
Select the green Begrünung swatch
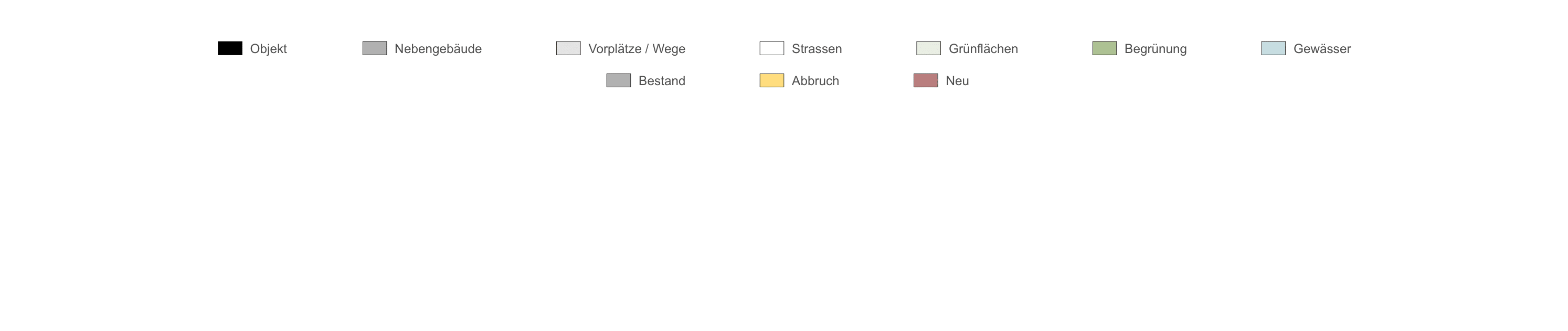(x=1105, y=48)
